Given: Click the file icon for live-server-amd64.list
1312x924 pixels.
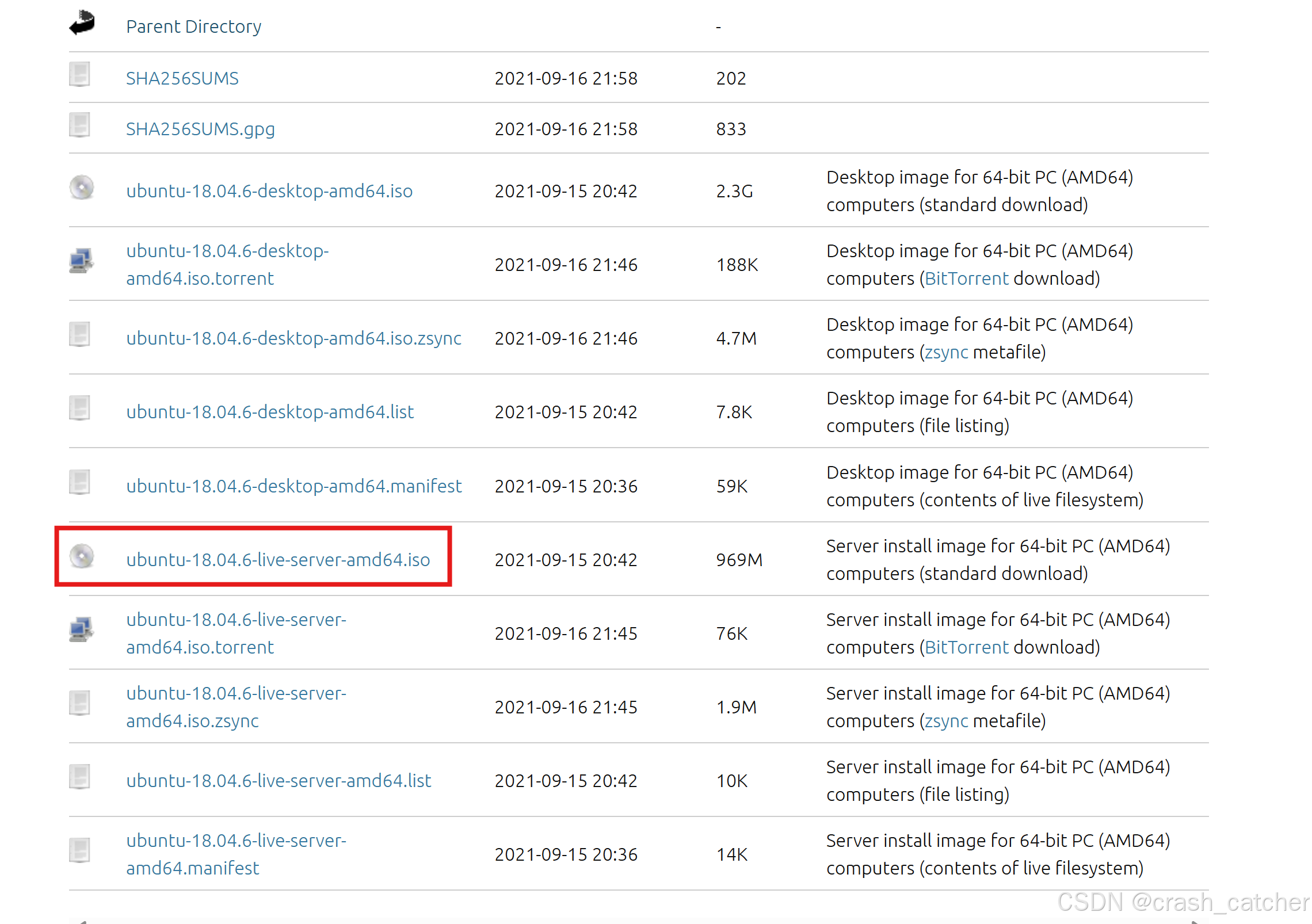Looking at the screenshot, I should [x=79, y=777].
